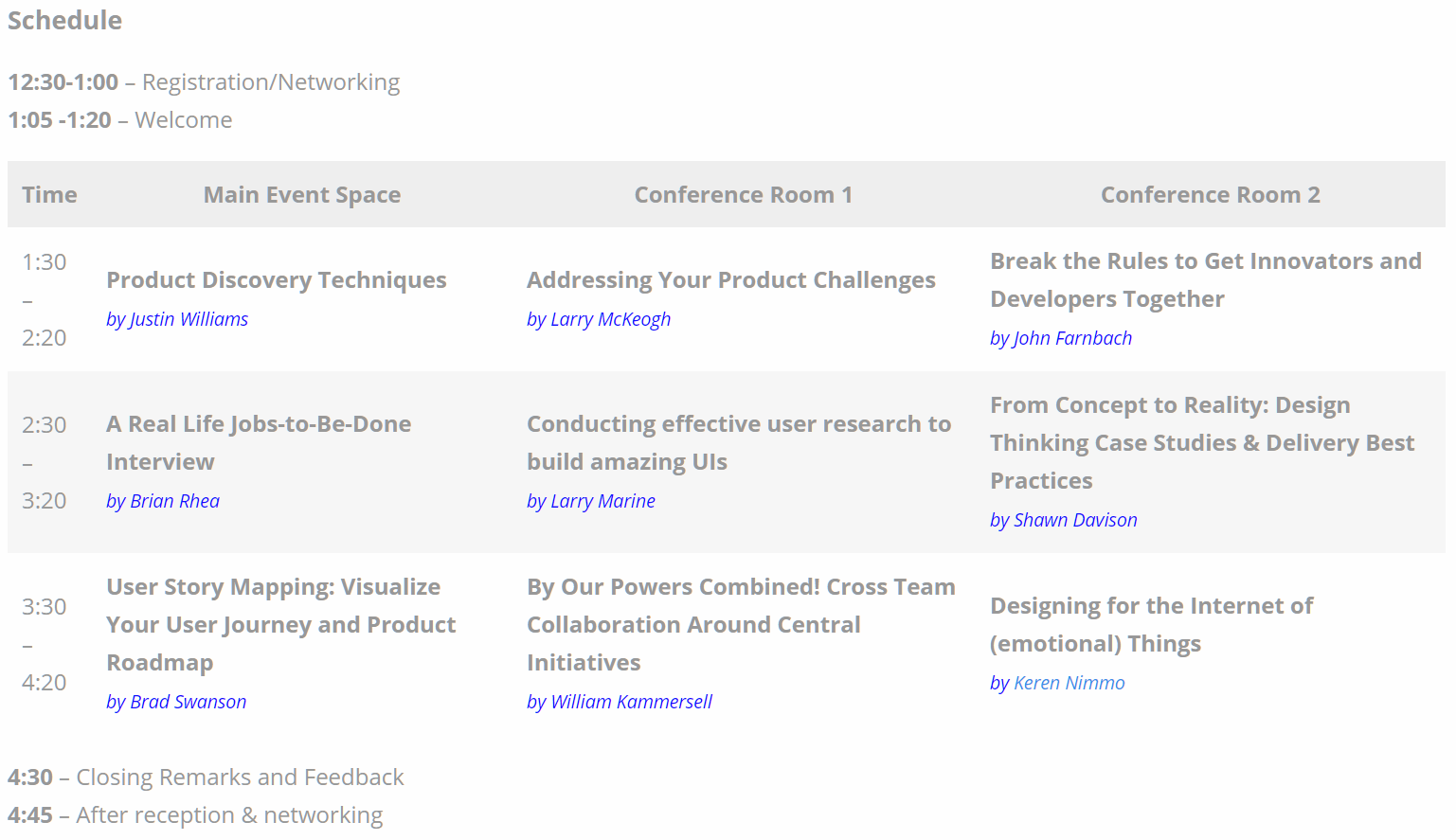Click the Conference Room 2 column header
The image size is (1456, 840).
1210,195
